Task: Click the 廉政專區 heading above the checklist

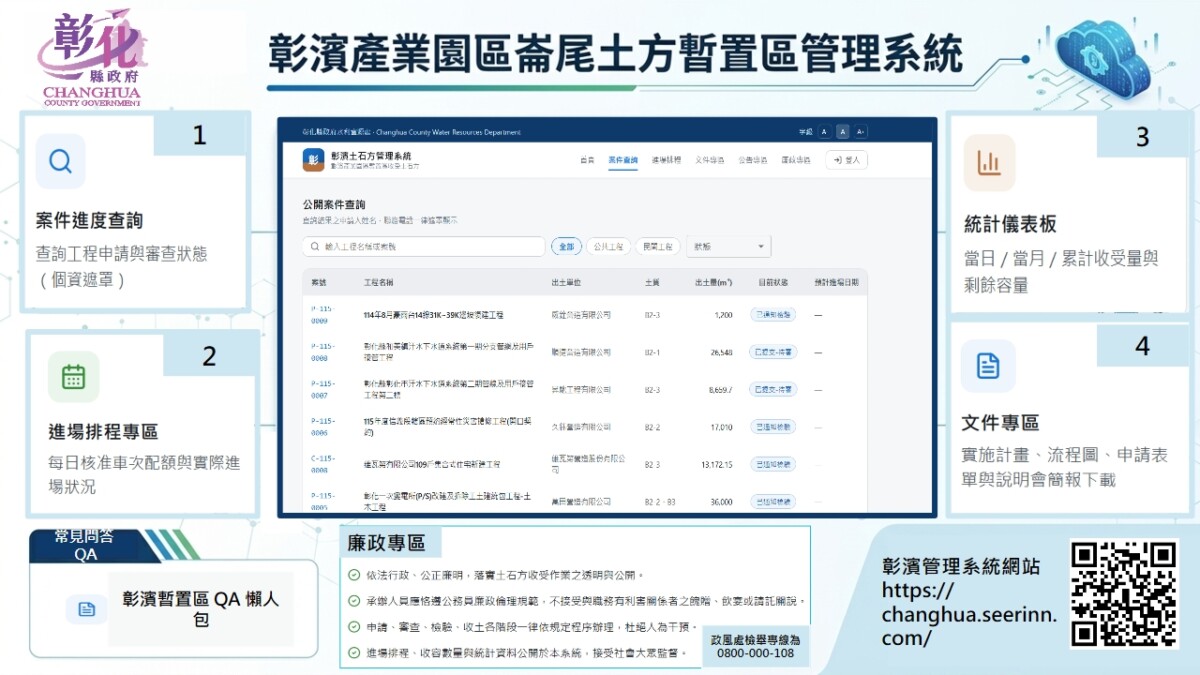Action: [387, 543]
